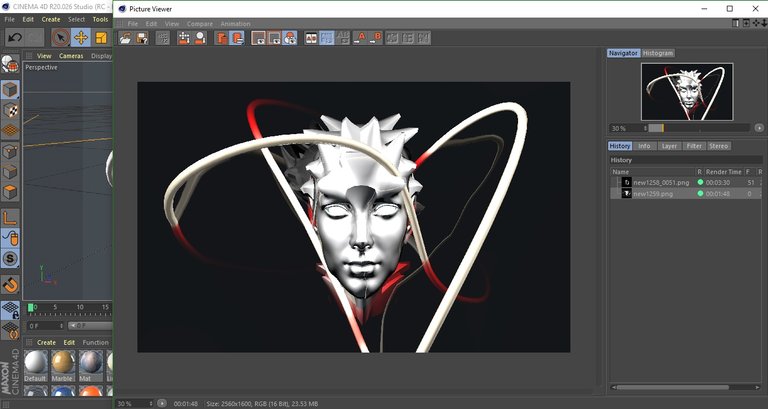Image resolution: width=768 pixels, height=409 pixels.
Task: Open the Filter tab
Action: pyautogui.click(x=694, y=146)
